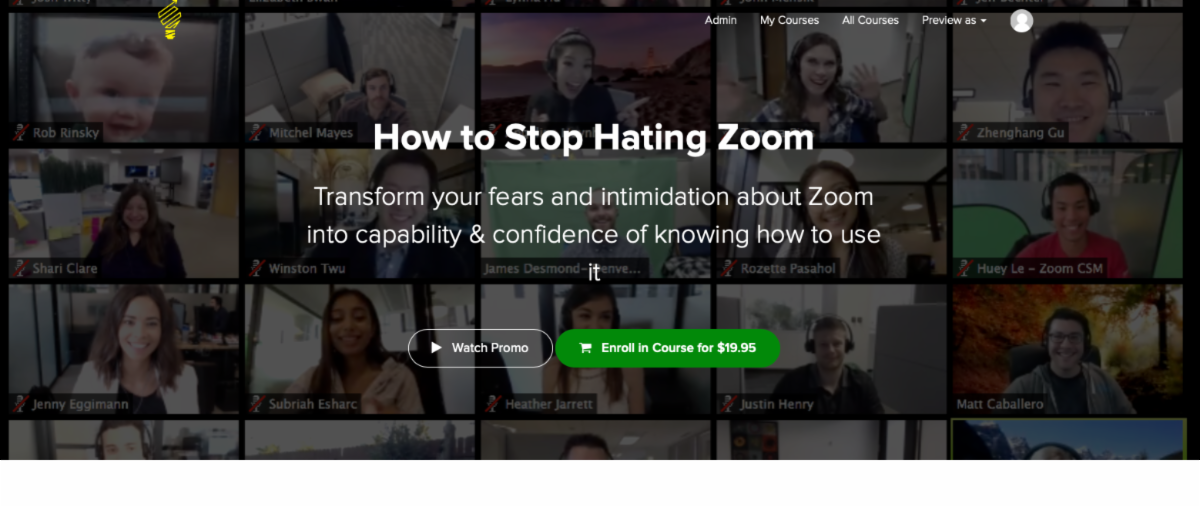This screenshot has height=507, width=1200.
Task: Click muted mic icon beside Zhenghang Gu
Action: [965, 133]
